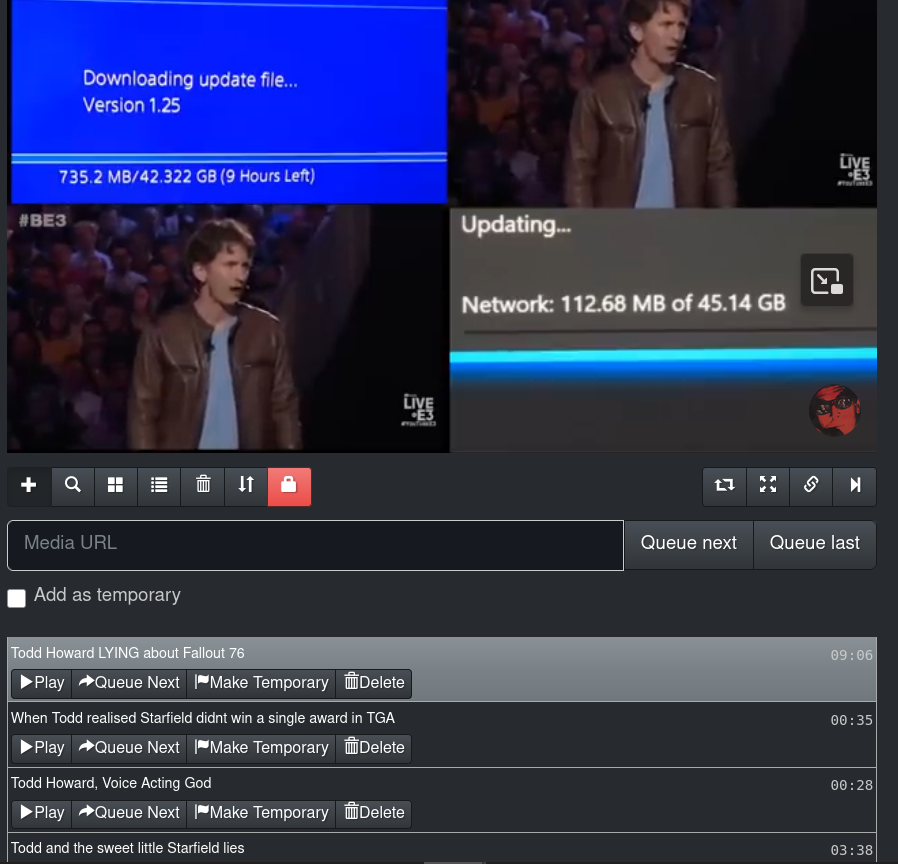Switch to the list view icon
The image size is (898, 864).
pyautogui.click(x=159, y=486)
